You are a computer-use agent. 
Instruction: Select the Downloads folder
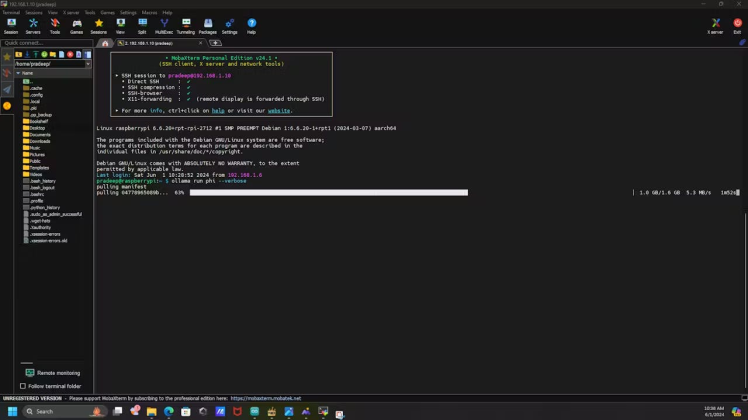[x=40, y=141]
